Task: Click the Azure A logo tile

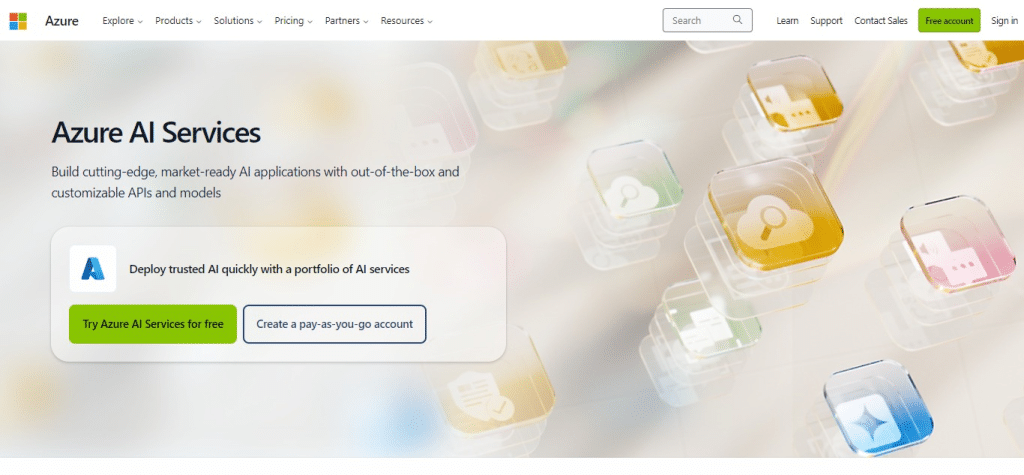Action: [x=93, y=269]
